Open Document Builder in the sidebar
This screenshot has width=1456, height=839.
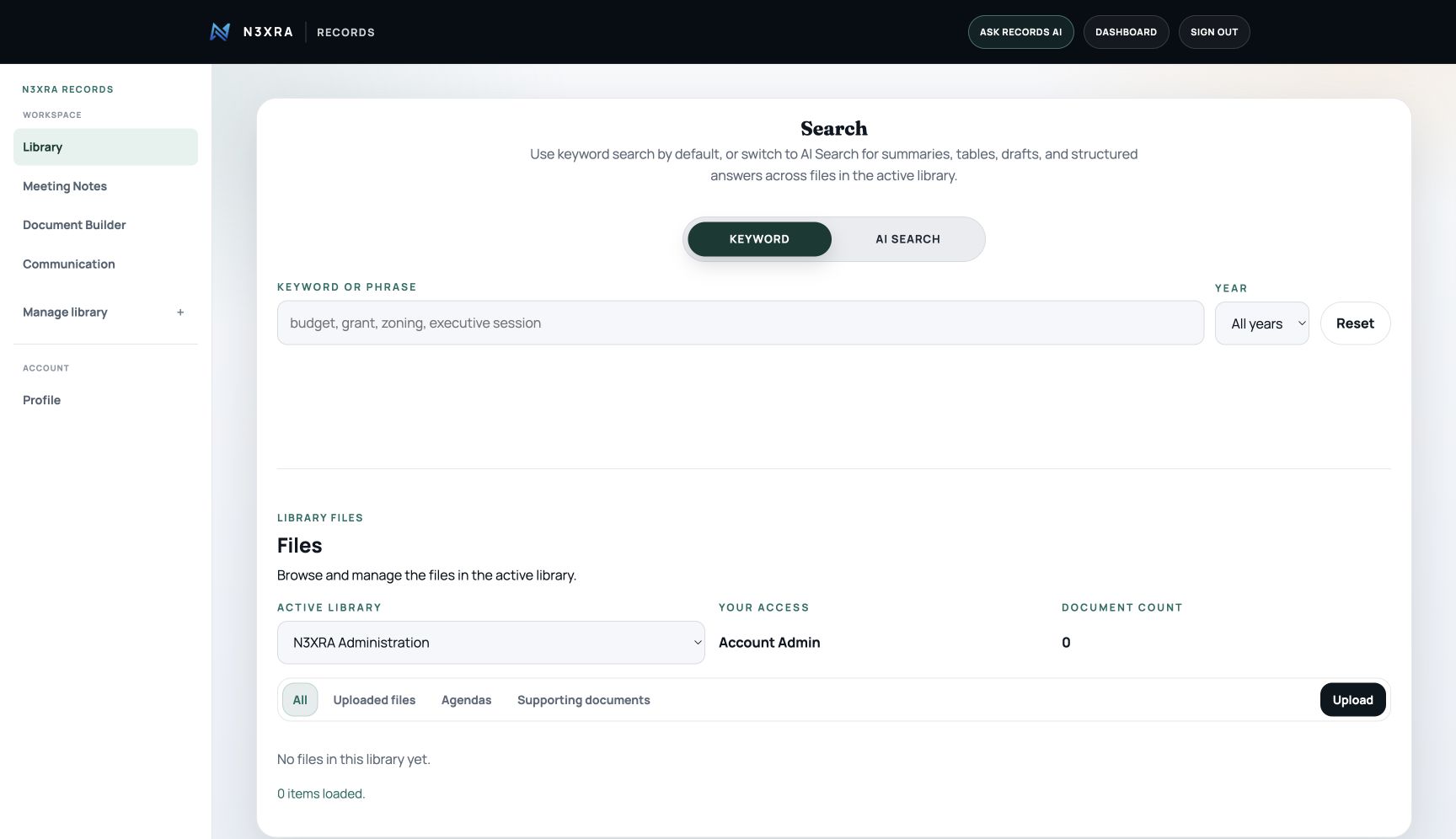(x=105, y=225)
